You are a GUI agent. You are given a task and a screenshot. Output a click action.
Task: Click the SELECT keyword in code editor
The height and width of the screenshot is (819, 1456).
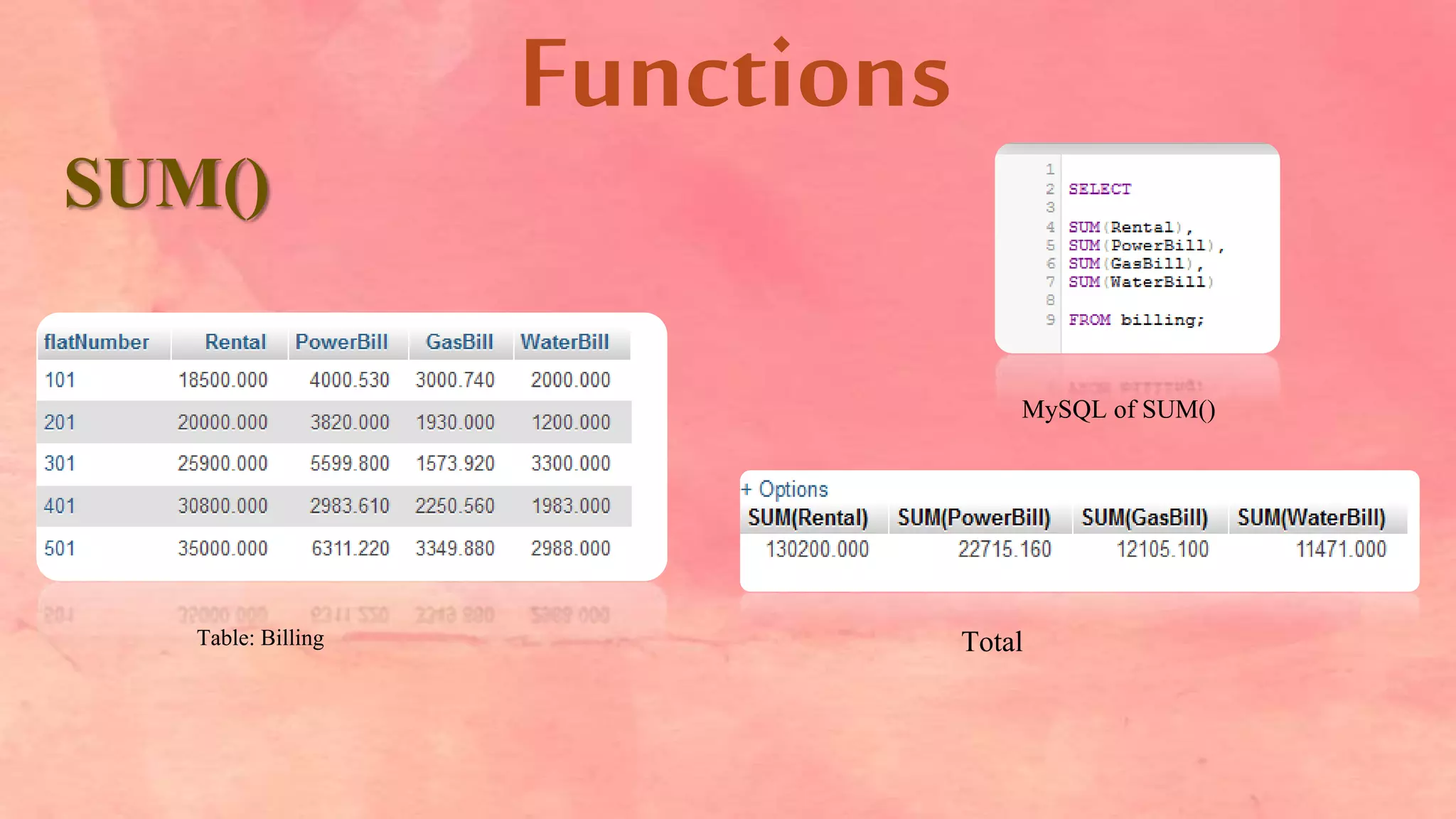click(x=1099, y=189)
